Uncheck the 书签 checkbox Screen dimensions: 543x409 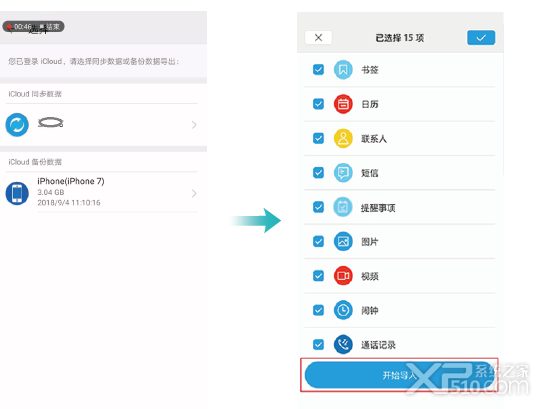(318, 70)
